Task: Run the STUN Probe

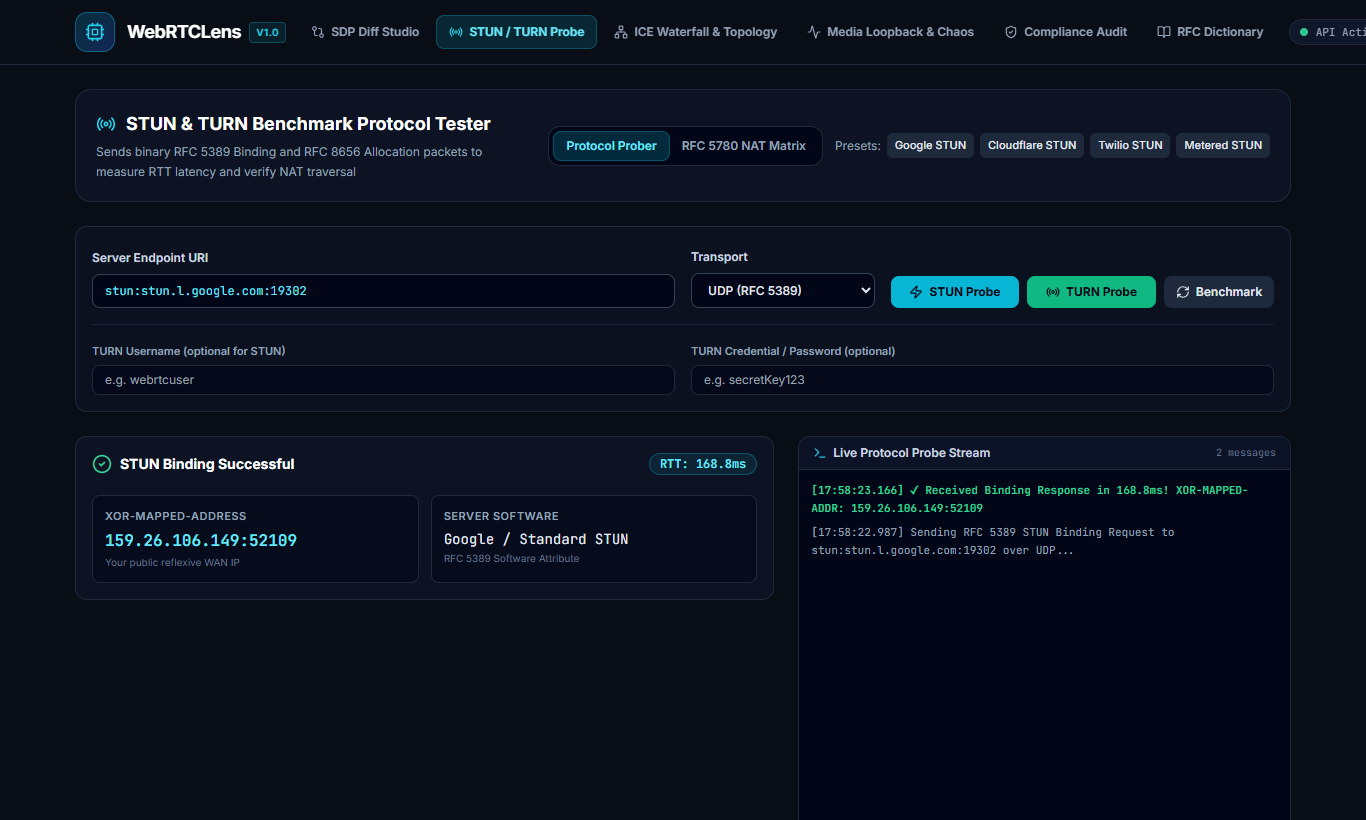Action: click(955, 292)
